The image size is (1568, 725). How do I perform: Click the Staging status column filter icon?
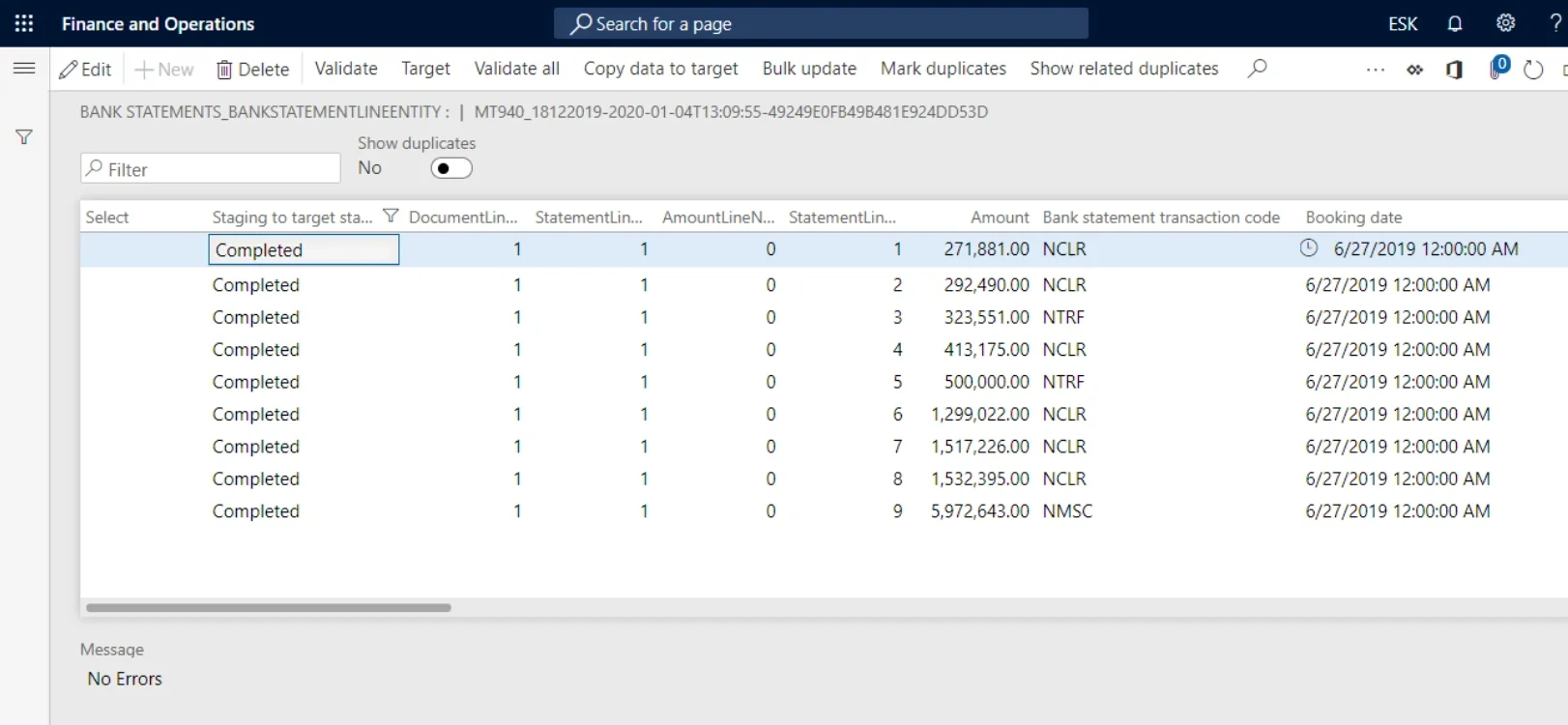(391, 217)
